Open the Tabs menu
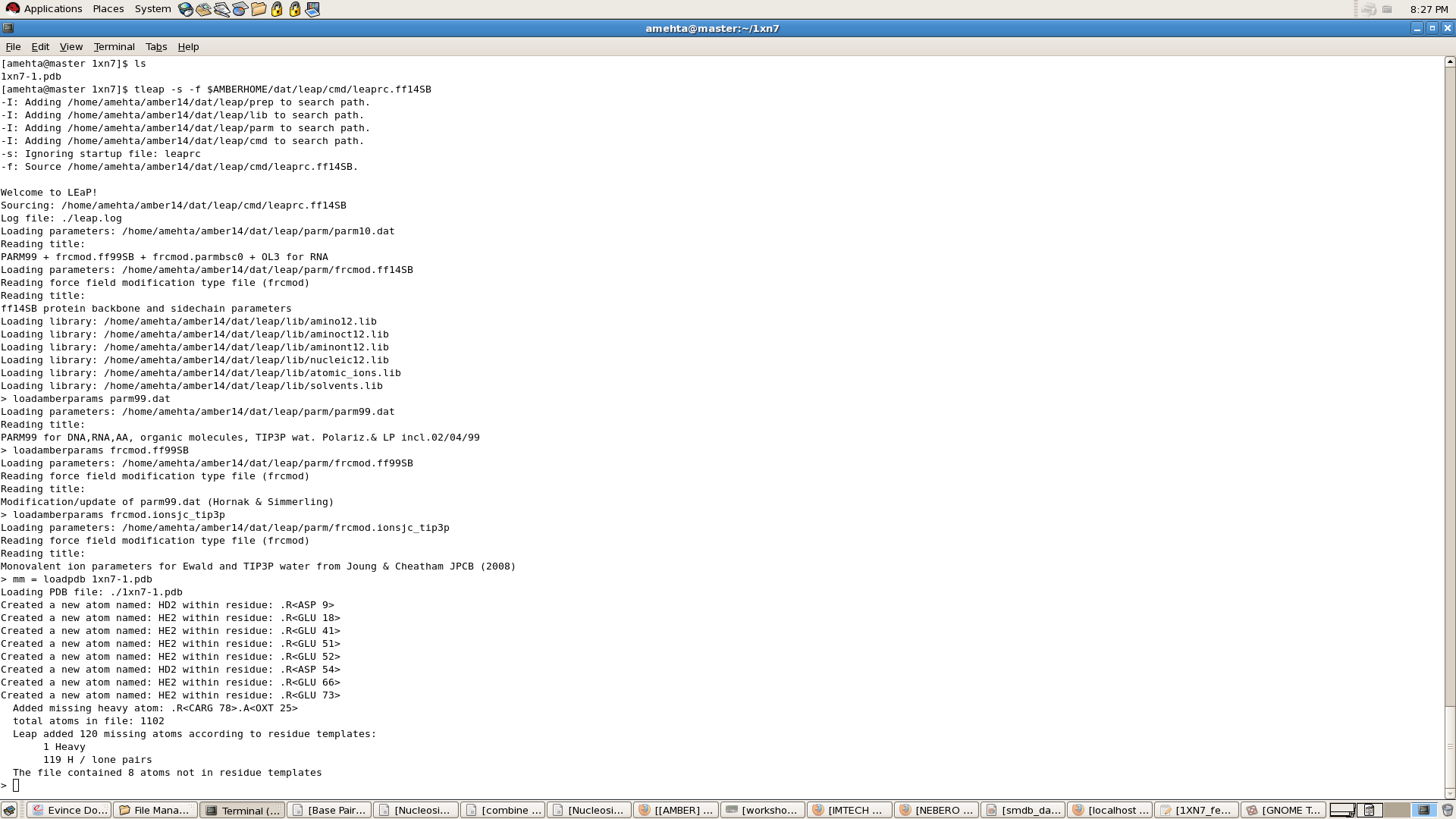 tap(155, 46)
